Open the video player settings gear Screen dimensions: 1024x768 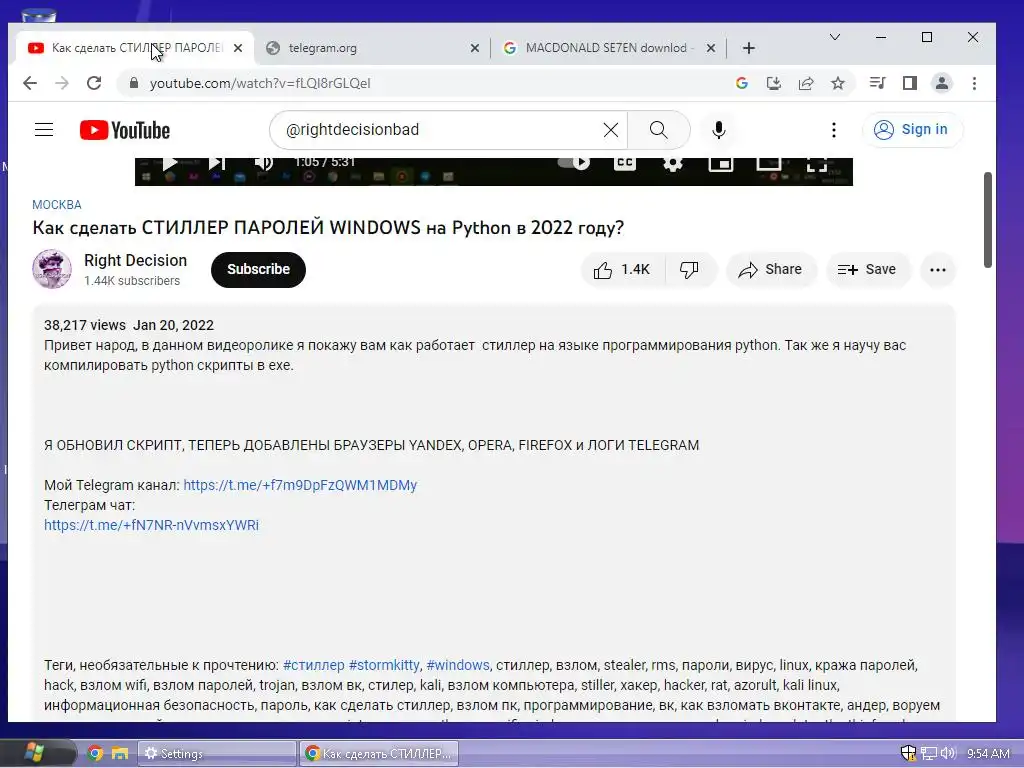pos(673,163)
